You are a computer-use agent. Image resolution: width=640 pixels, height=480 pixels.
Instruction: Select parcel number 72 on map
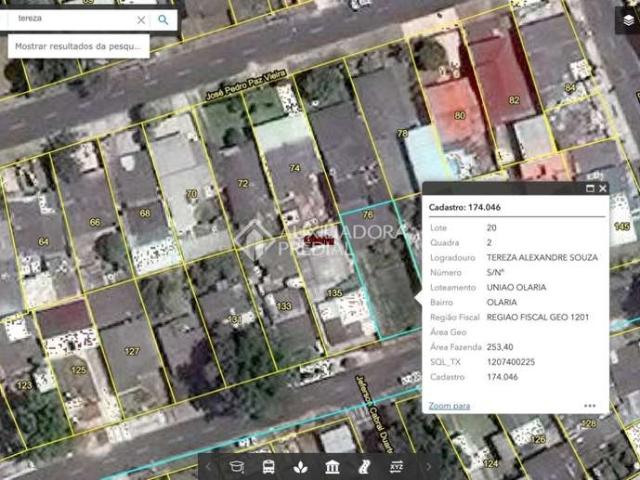(243, 183)
